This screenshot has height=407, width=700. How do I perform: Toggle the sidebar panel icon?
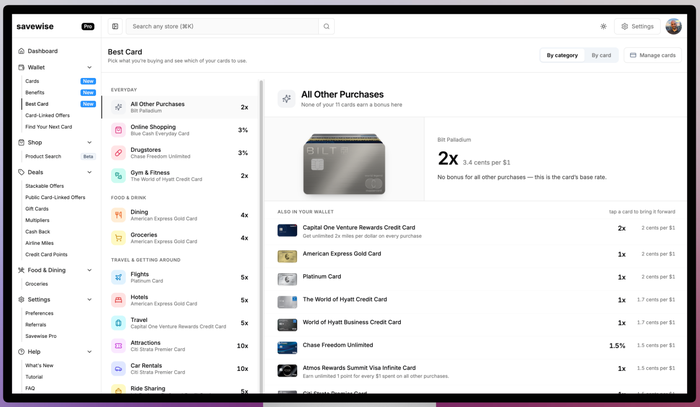point(115,26)
